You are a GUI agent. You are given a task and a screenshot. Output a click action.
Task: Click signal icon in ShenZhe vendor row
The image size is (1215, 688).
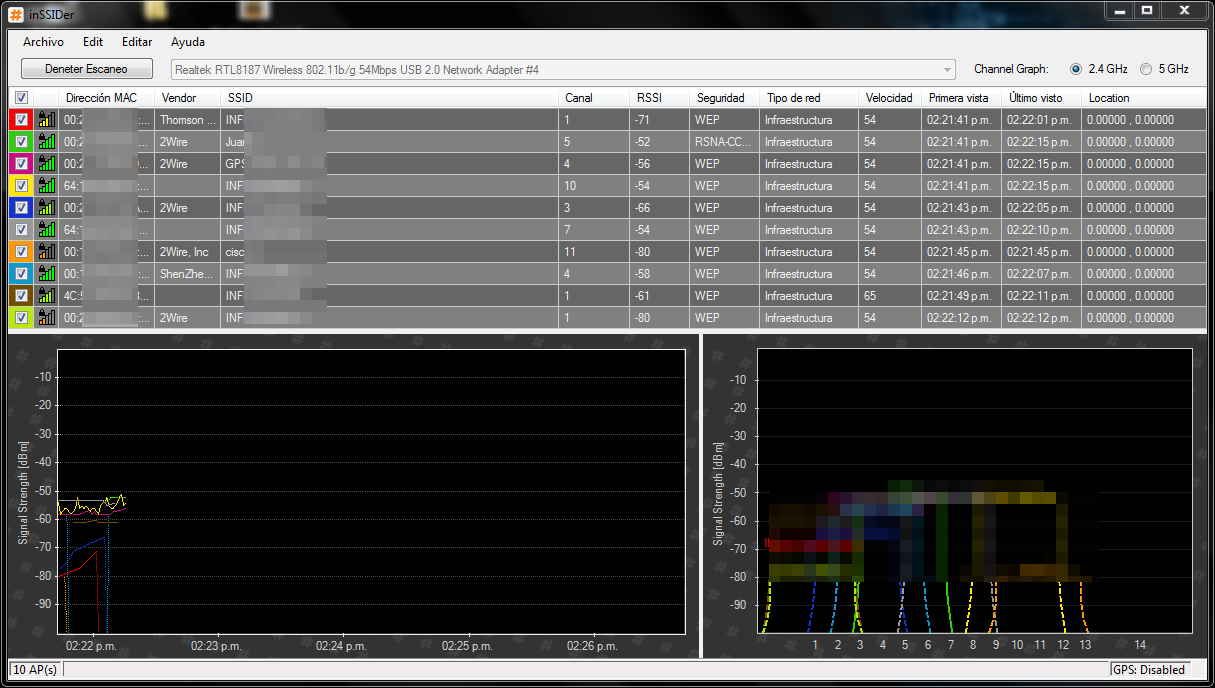click(46, 274)
